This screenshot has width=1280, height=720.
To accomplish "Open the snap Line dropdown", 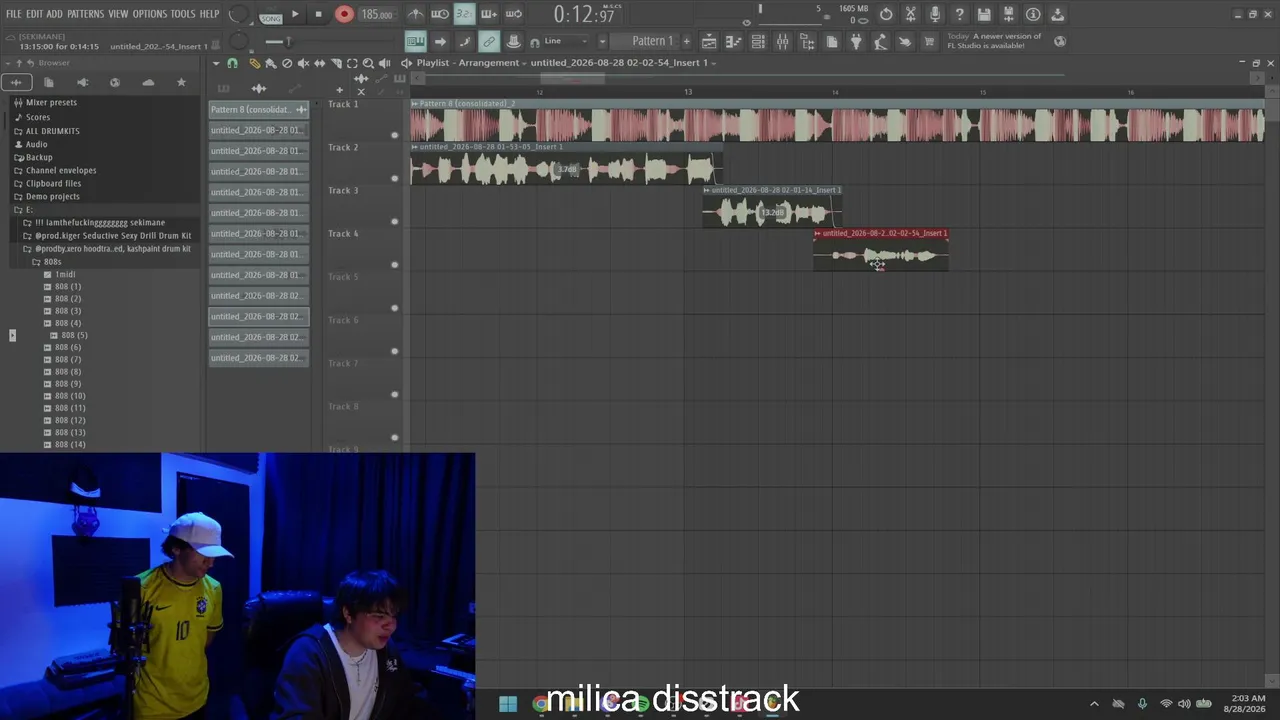I will [x=567, y=41].
